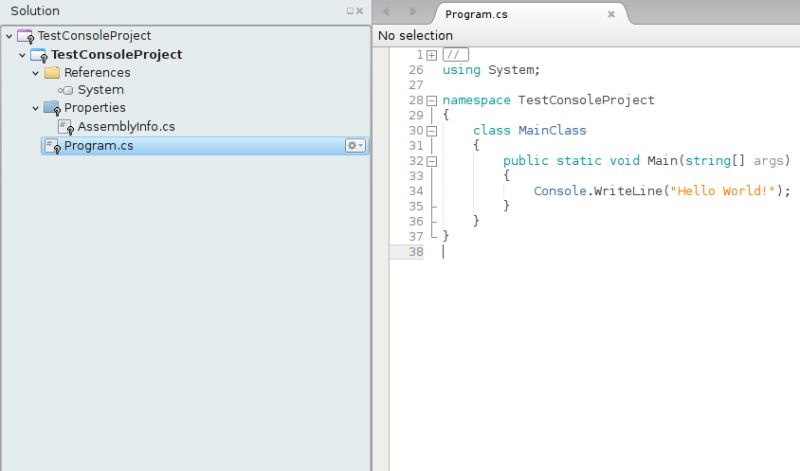This screenshot has height=471, width=800.
Task: Click the 'static' keyword on line 32
Action: click(x=579, y=161)
